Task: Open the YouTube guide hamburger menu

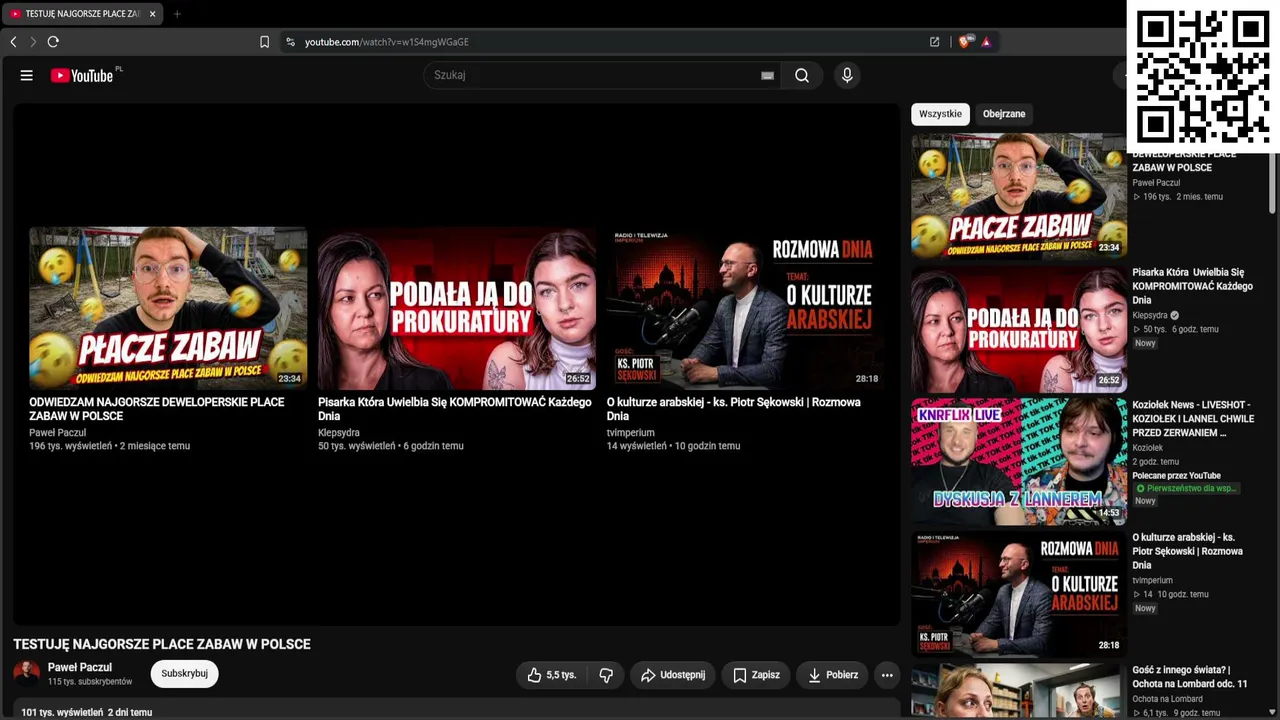Action: 27,75
